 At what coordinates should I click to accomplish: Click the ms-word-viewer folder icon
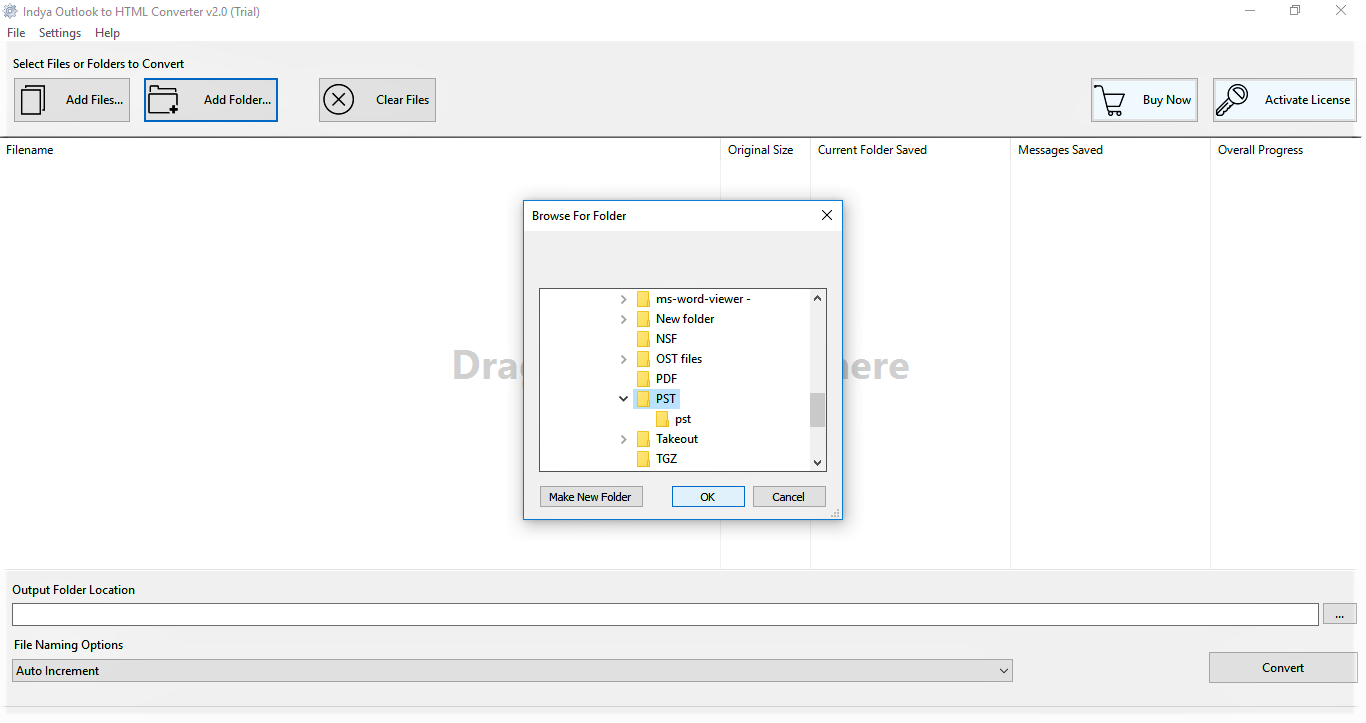tap(643, 299)
